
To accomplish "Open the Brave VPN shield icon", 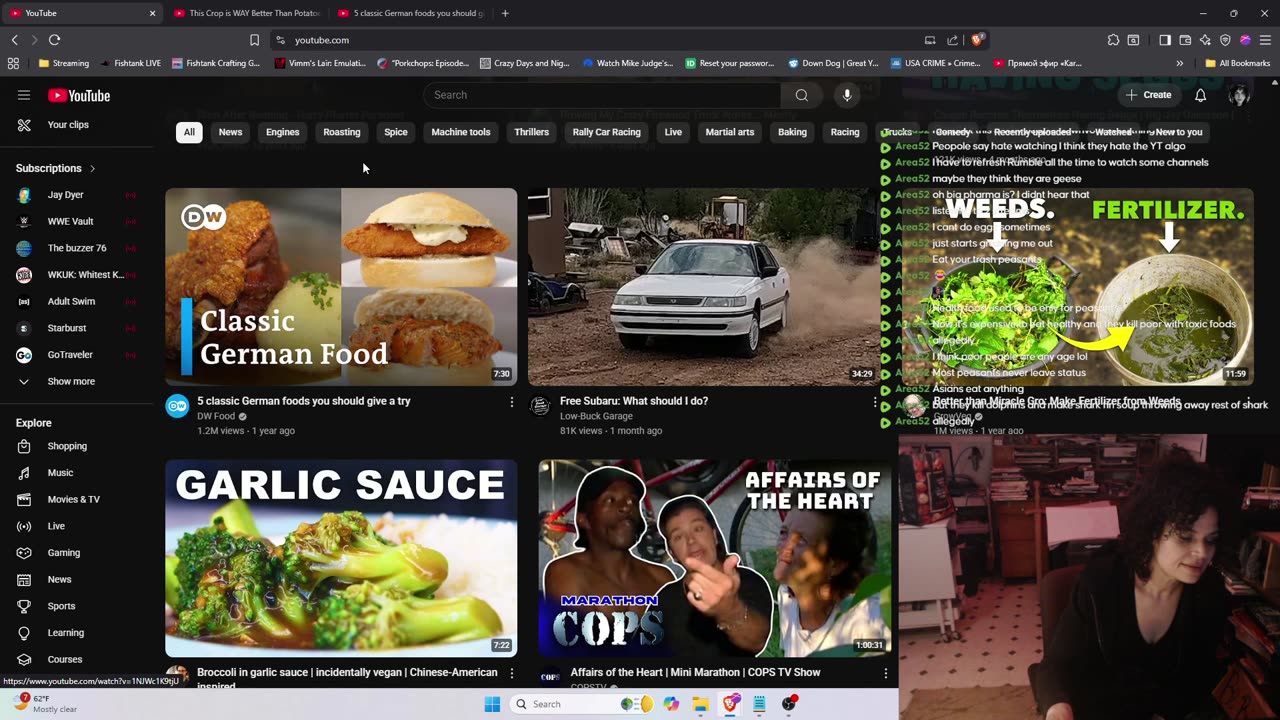I will [x=1225, y=40].
